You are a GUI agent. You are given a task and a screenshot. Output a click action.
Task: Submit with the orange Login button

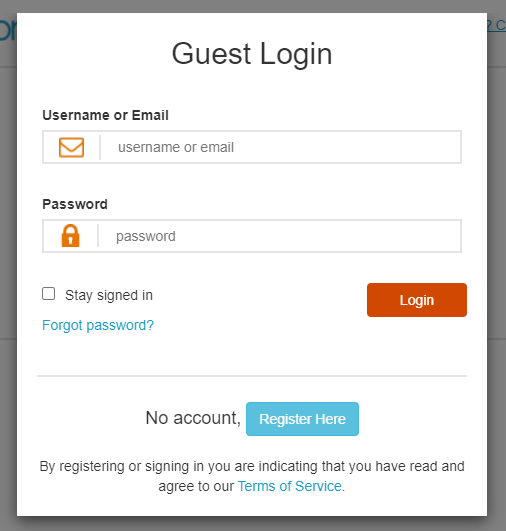(417, 300)
